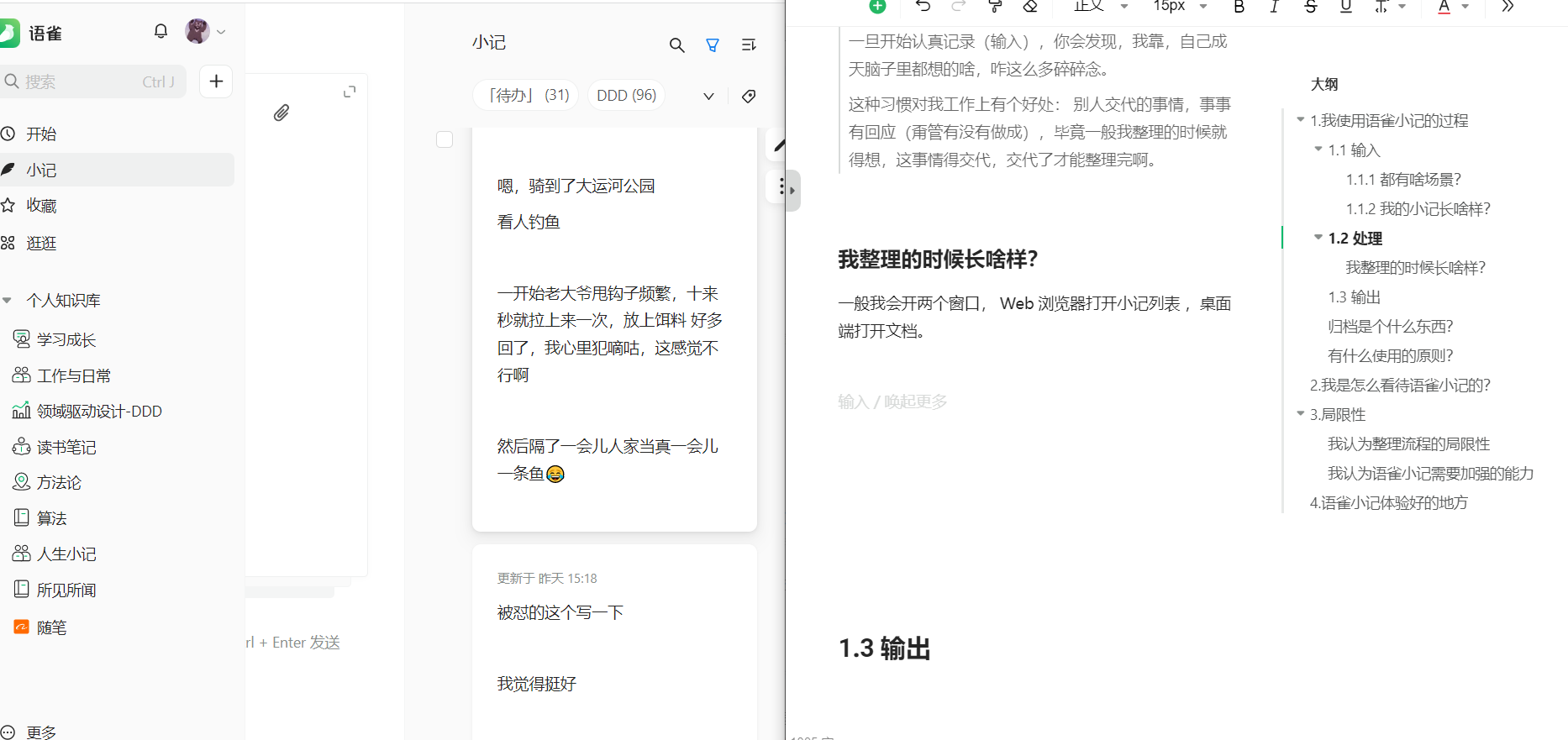
Task: Open 小记 in sidebar
Action: pos(115,170)
